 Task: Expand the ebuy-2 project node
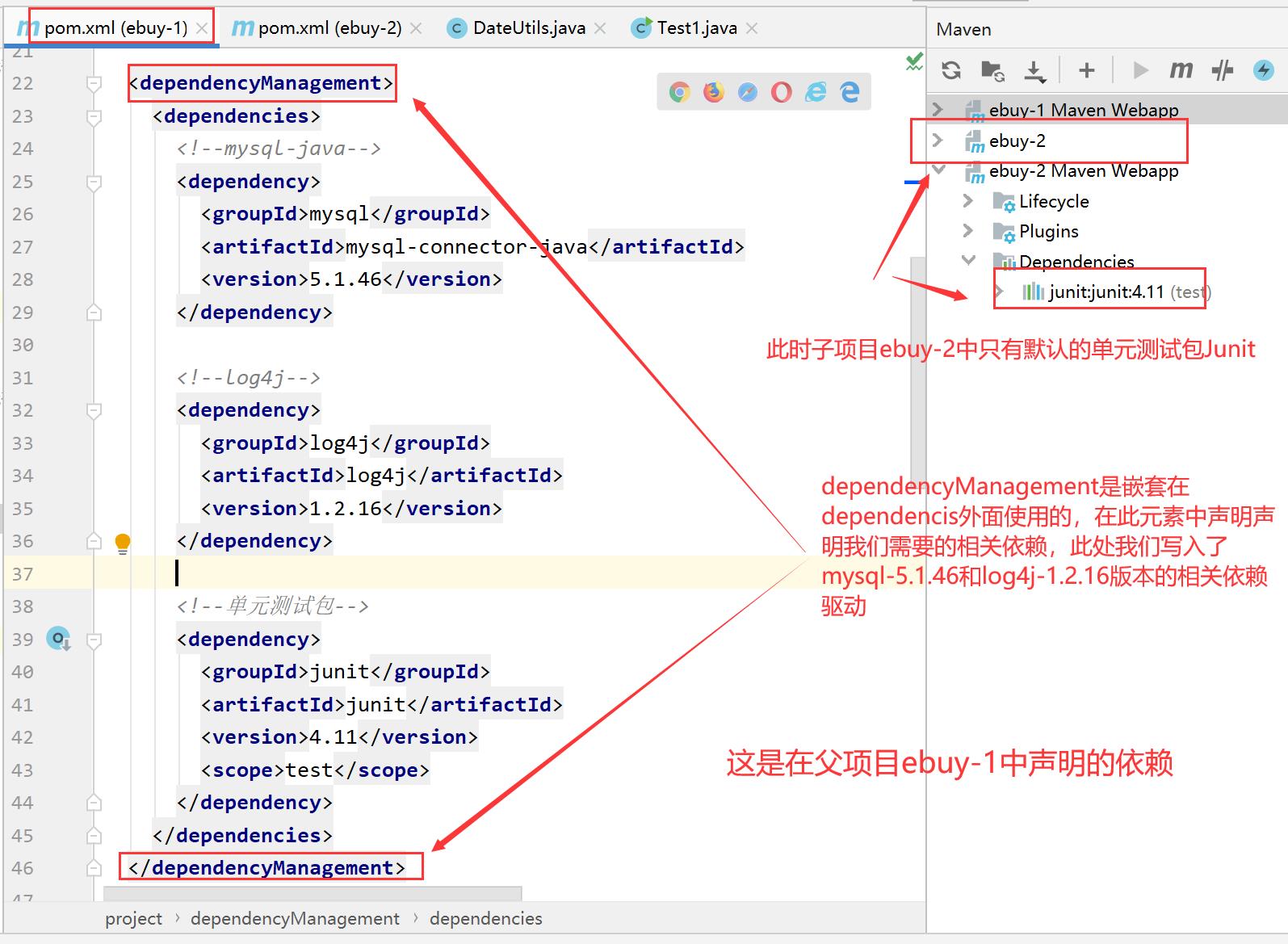(x=938, y=140)
